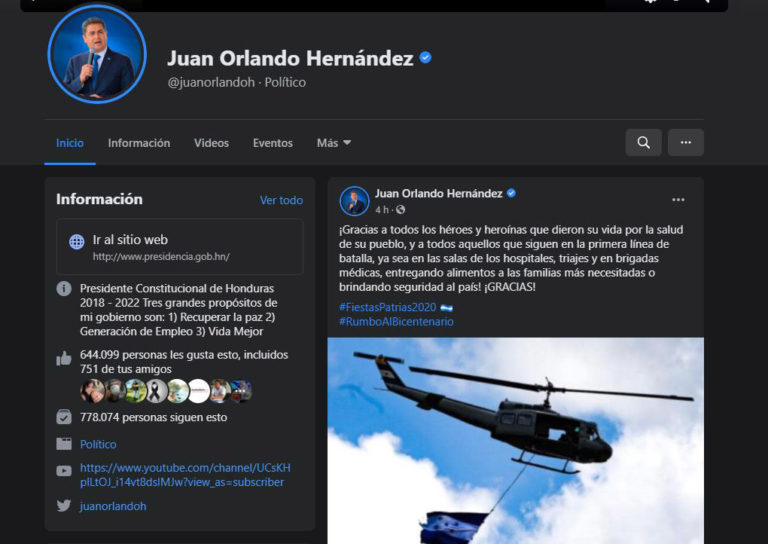This screenshot has width=768, height=544.
Task: Click the black ribbon friend avatar
Action: pos(156,391)
